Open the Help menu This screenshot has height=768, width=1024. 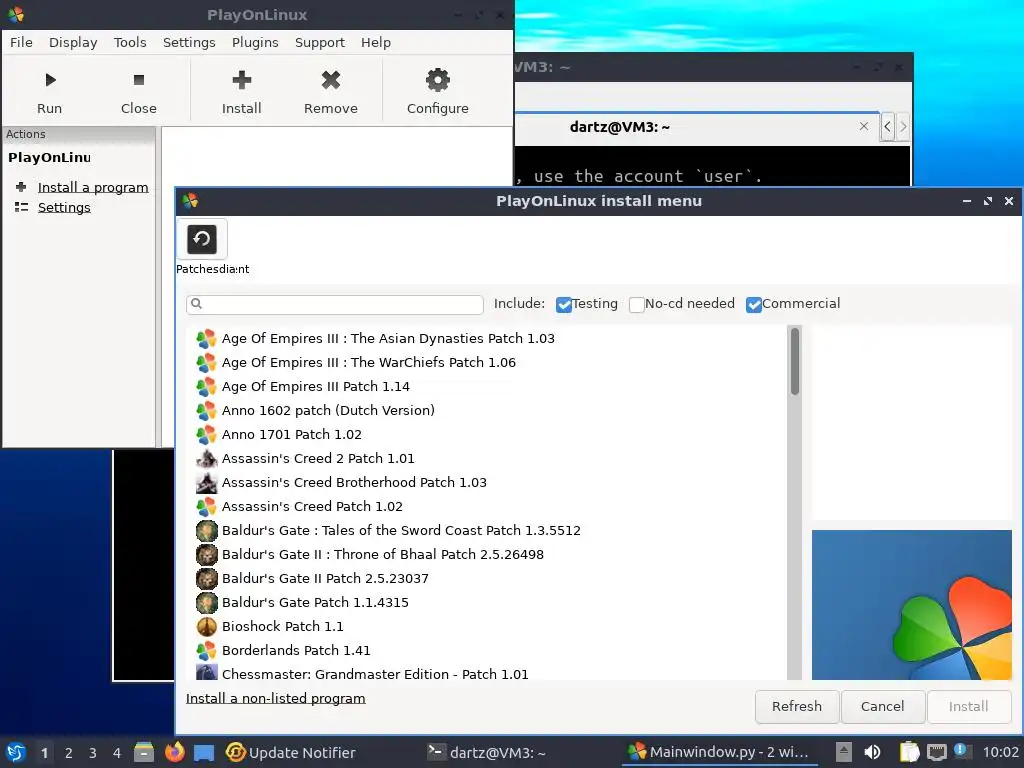tap(376, 42)
